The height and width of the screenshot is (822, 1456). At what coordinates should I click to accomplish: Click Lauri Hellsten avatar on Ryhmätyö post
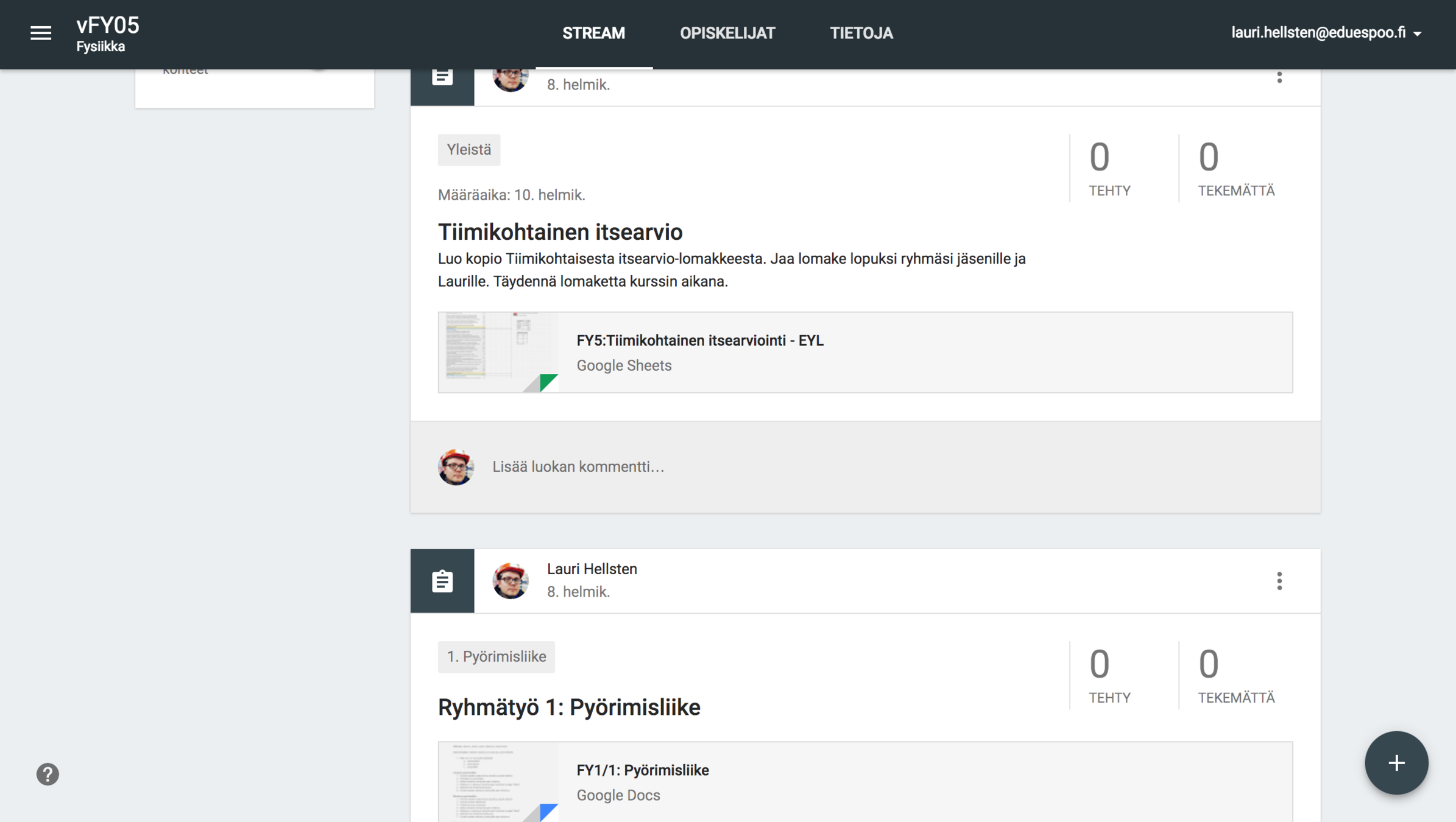(x=511, y=580)
